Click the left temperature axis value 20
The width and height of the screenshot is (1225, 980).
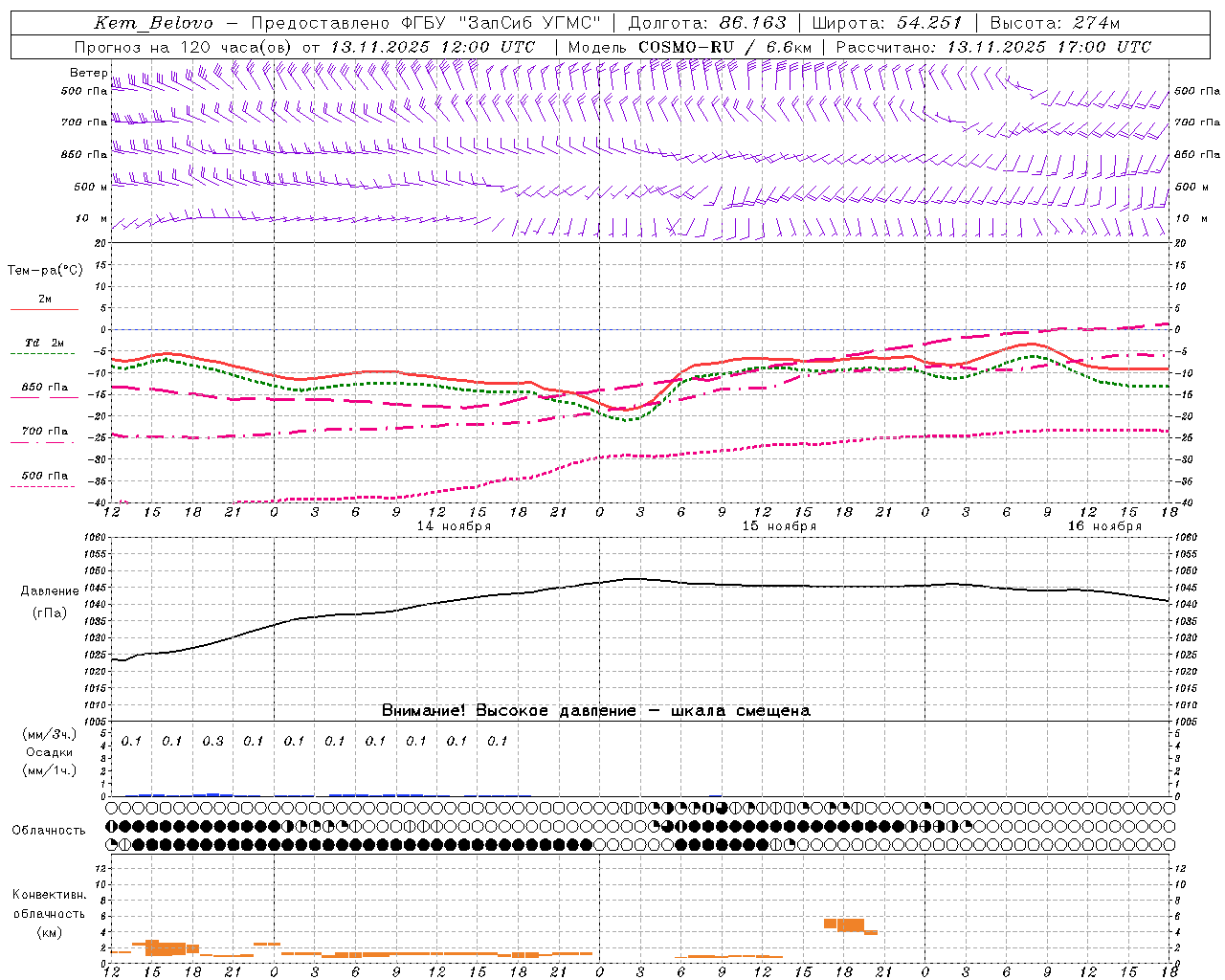tap(100, 243)
